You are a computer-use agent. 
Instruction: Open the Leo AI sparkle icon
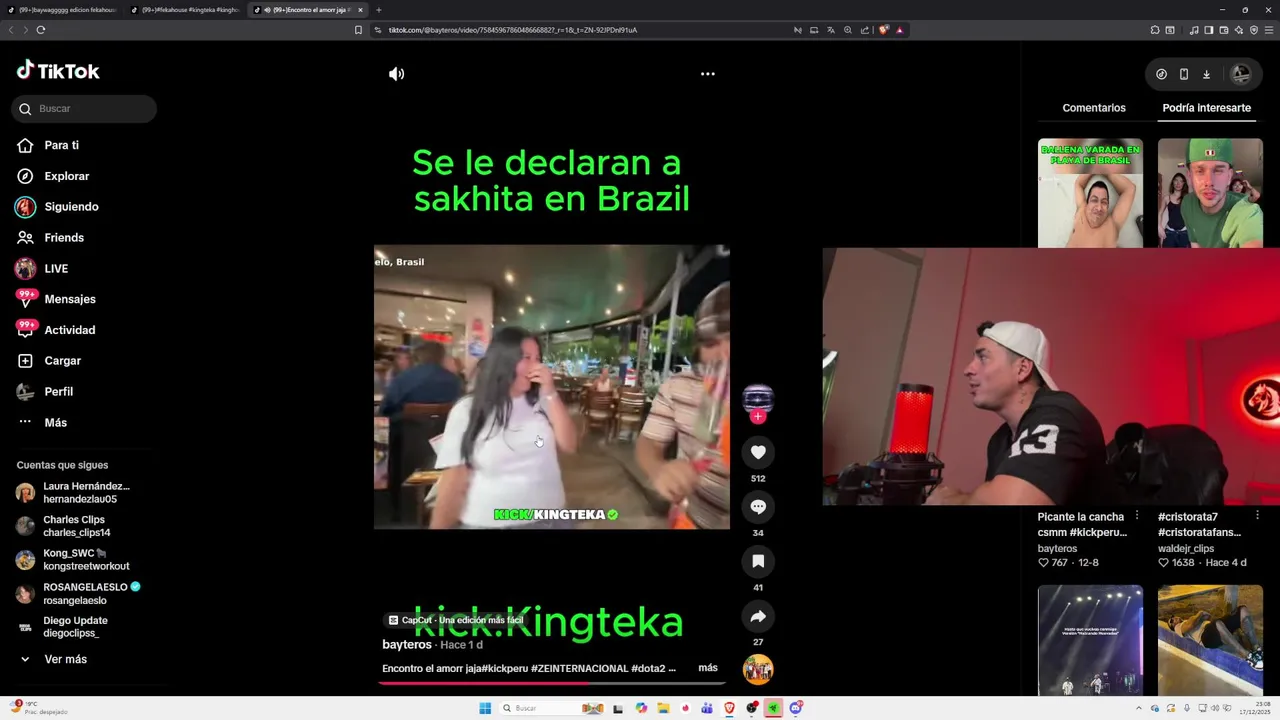[1239, 30]
